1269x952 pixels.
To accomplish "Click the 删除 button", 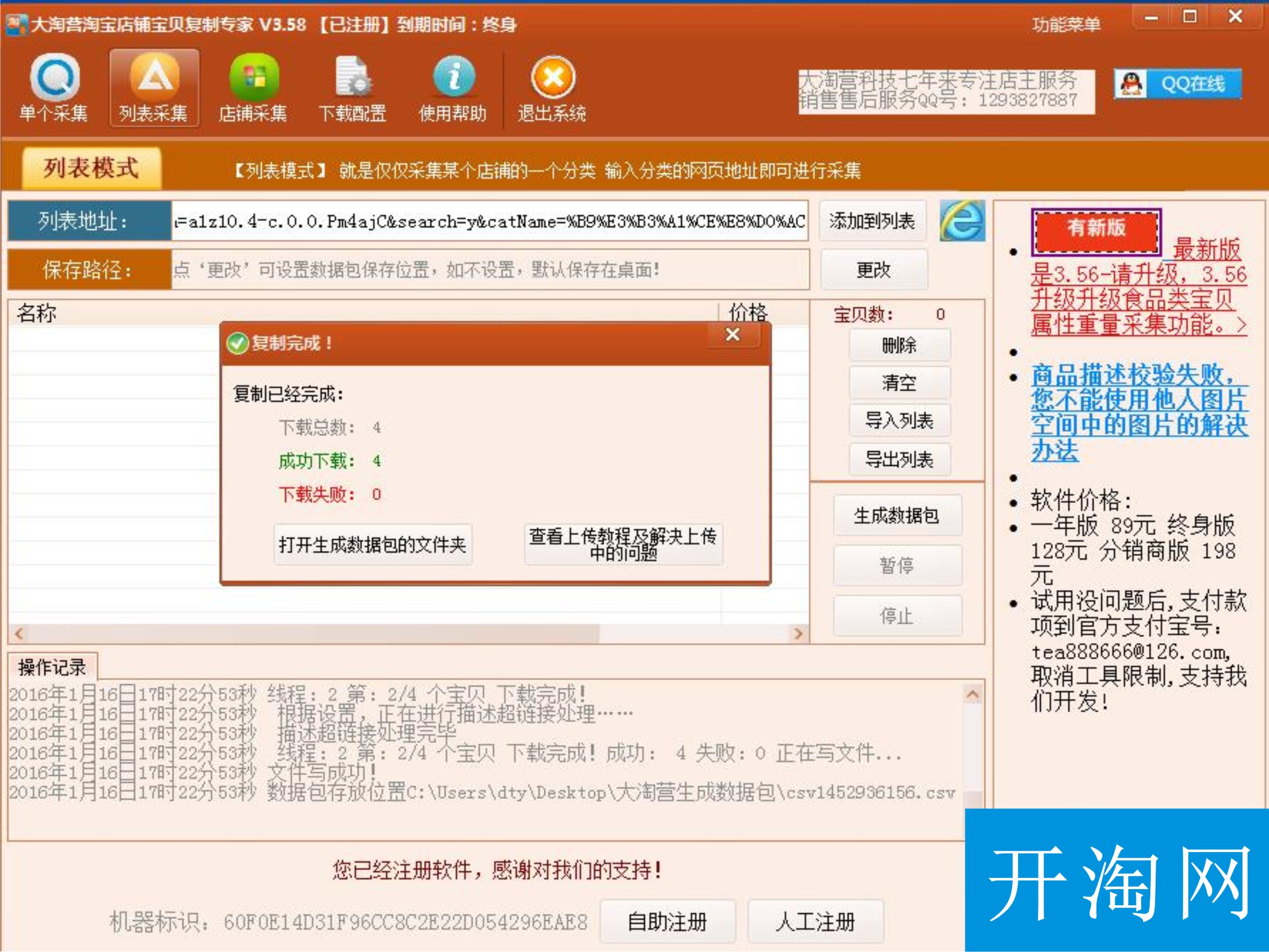I will pos(899,345).
